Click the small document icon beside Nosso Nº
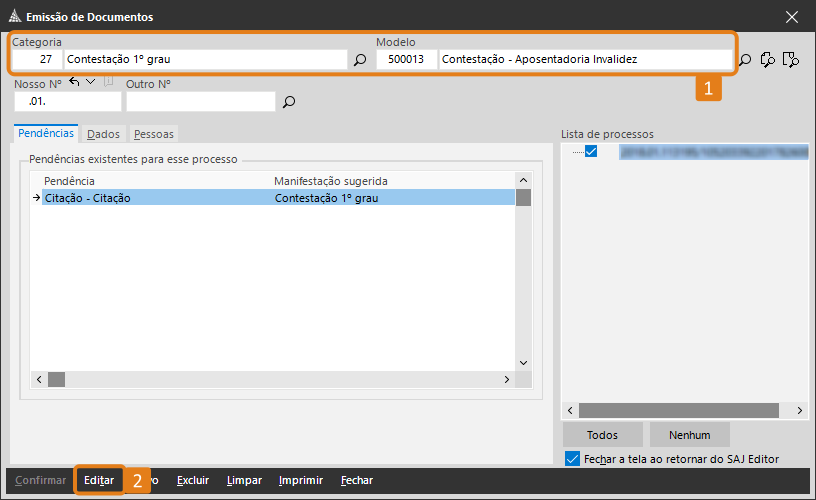This screenshot has width=816, height=500. [109, 82]
